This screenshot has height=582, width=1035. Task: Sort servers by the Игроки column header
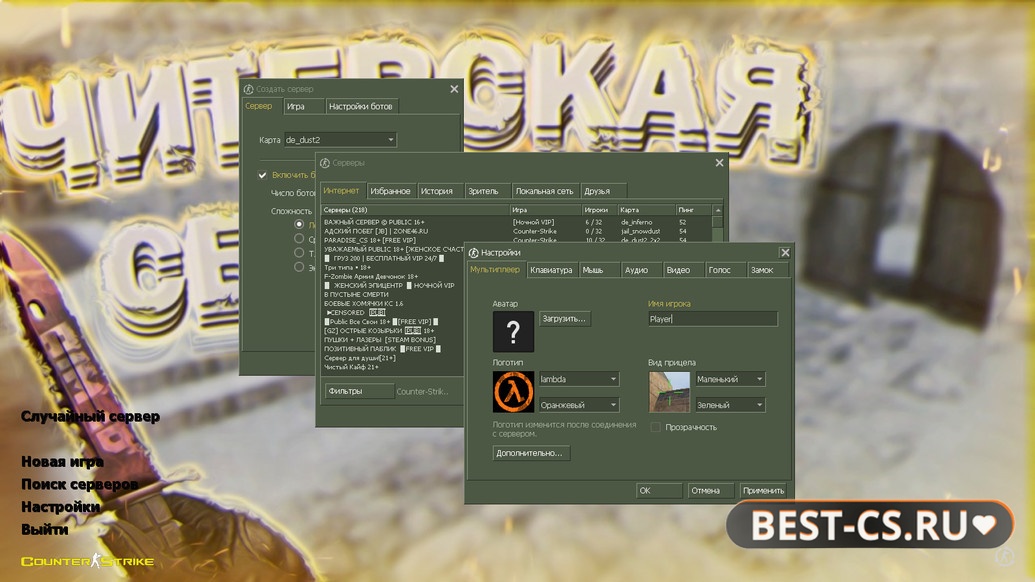point(599,210)
